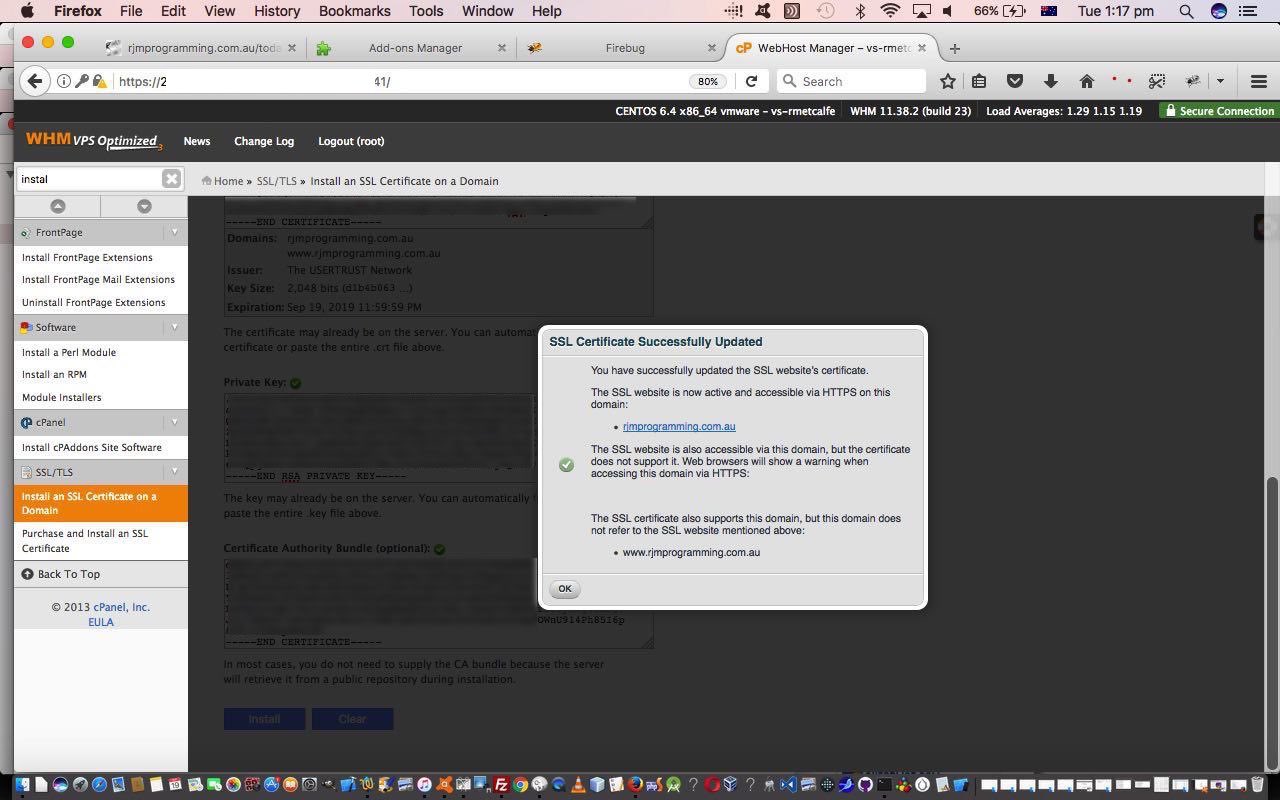Open the cPanel, Inc. link

(x=121, y=607)
